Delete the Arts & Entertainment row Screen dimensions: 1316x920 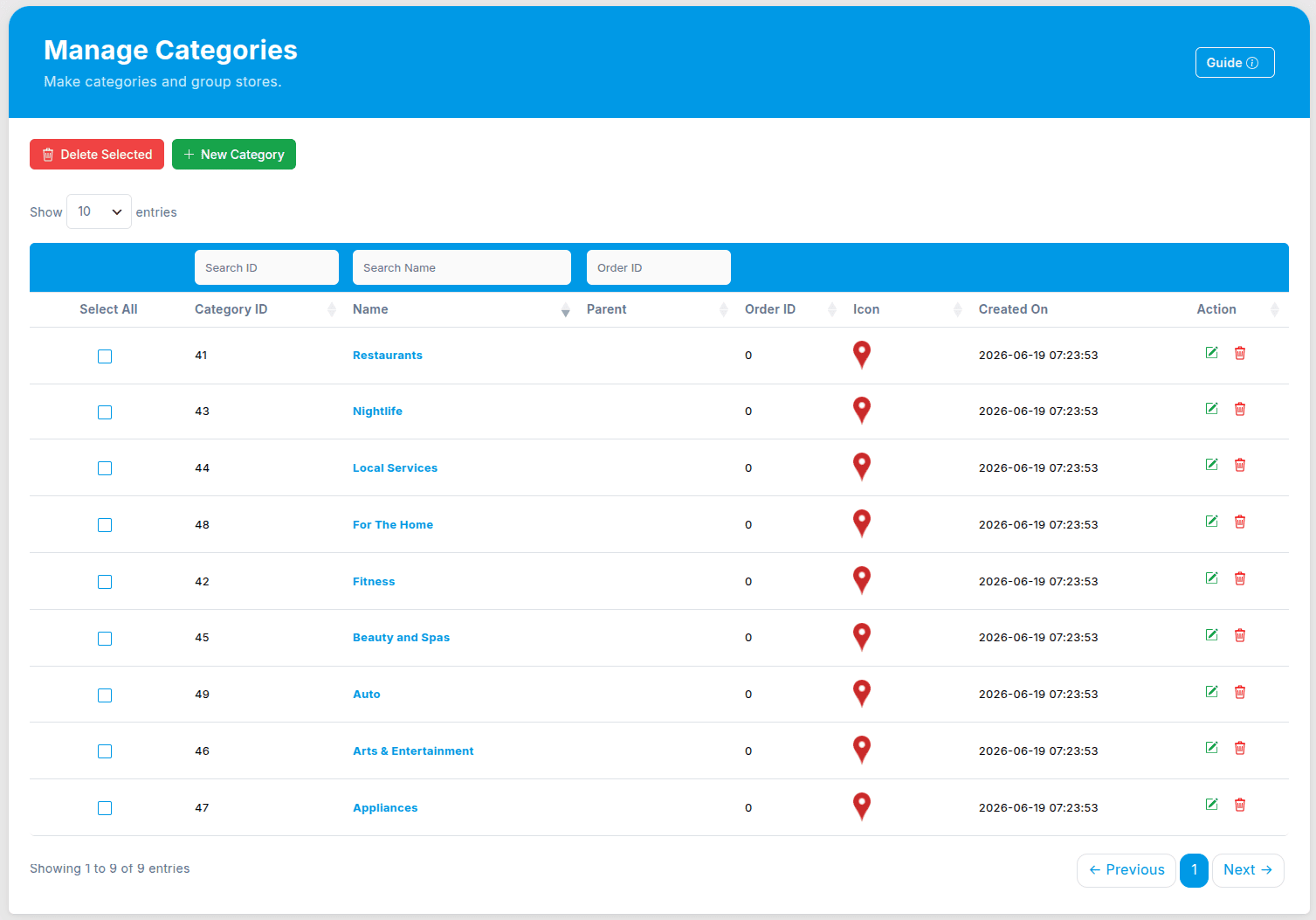1240,748
